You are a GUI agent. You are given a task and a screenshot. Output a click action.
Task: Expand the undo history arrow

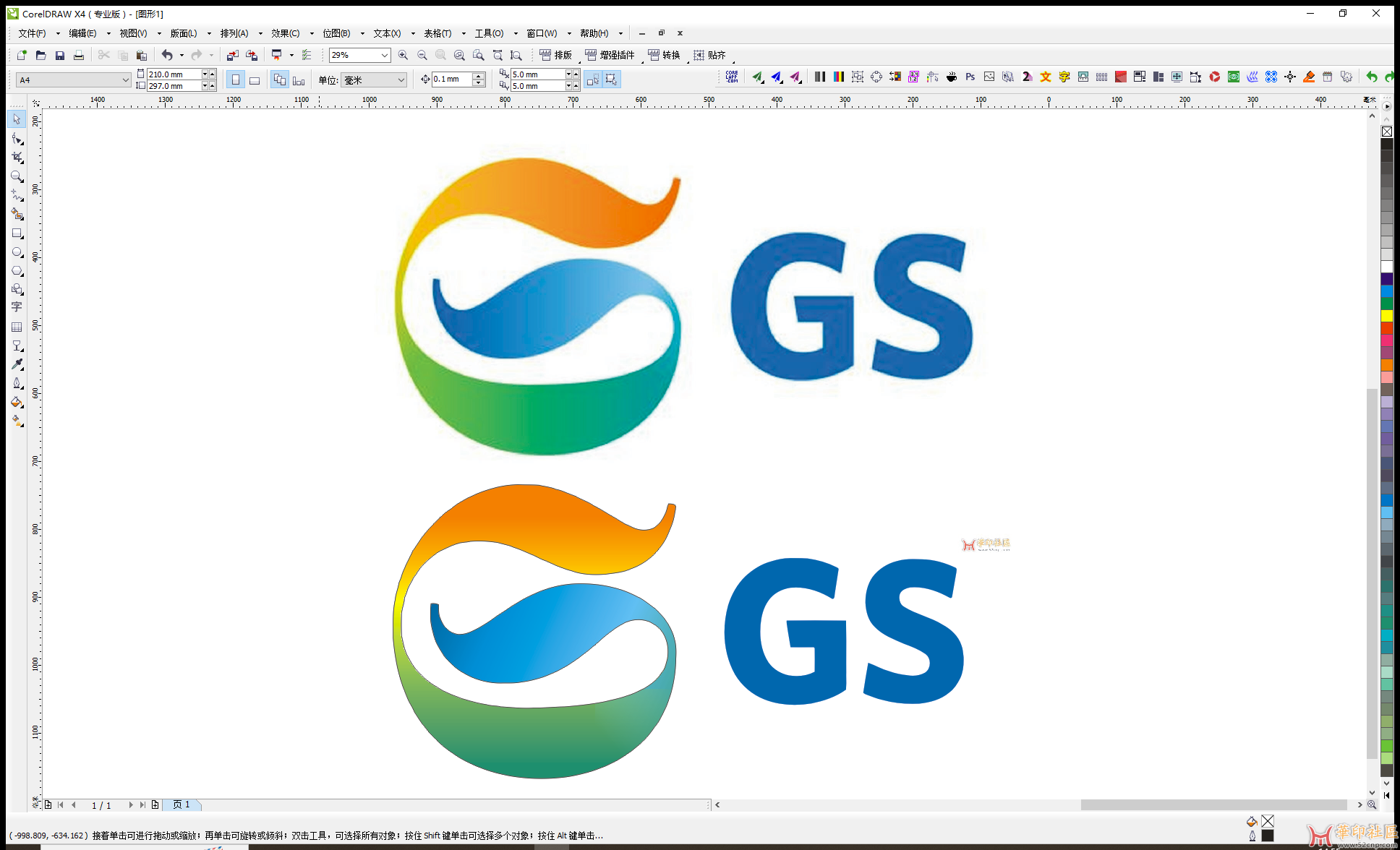[x=182, y=55]
